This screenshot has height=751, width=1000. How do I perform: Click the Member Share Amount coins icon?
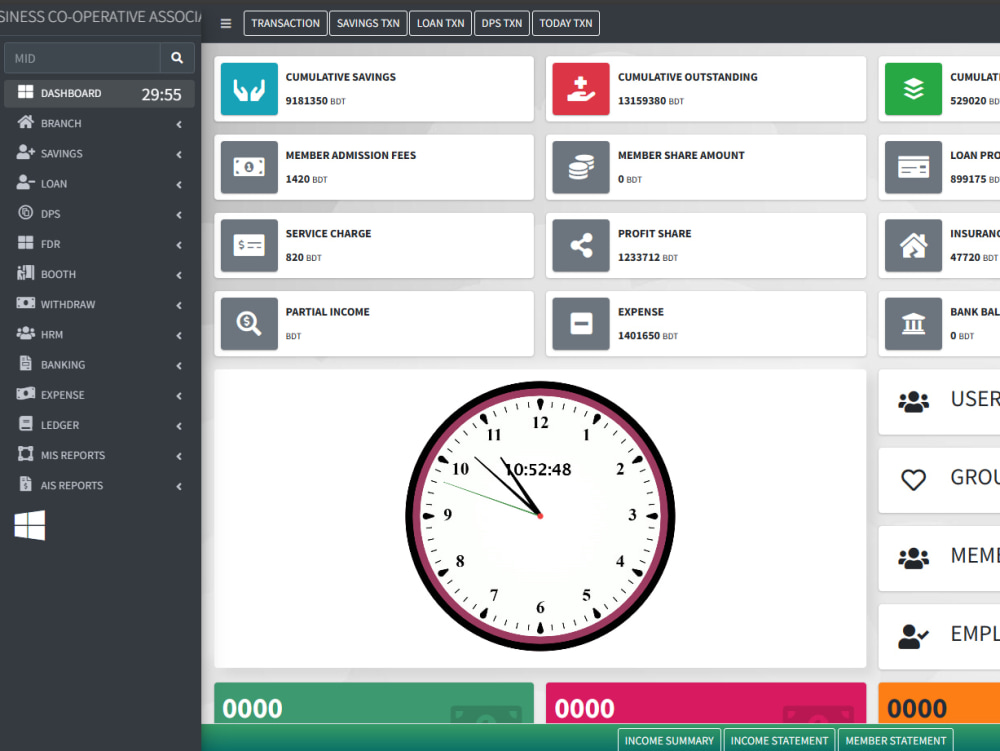pyautogui.click(x=580, y=167)
